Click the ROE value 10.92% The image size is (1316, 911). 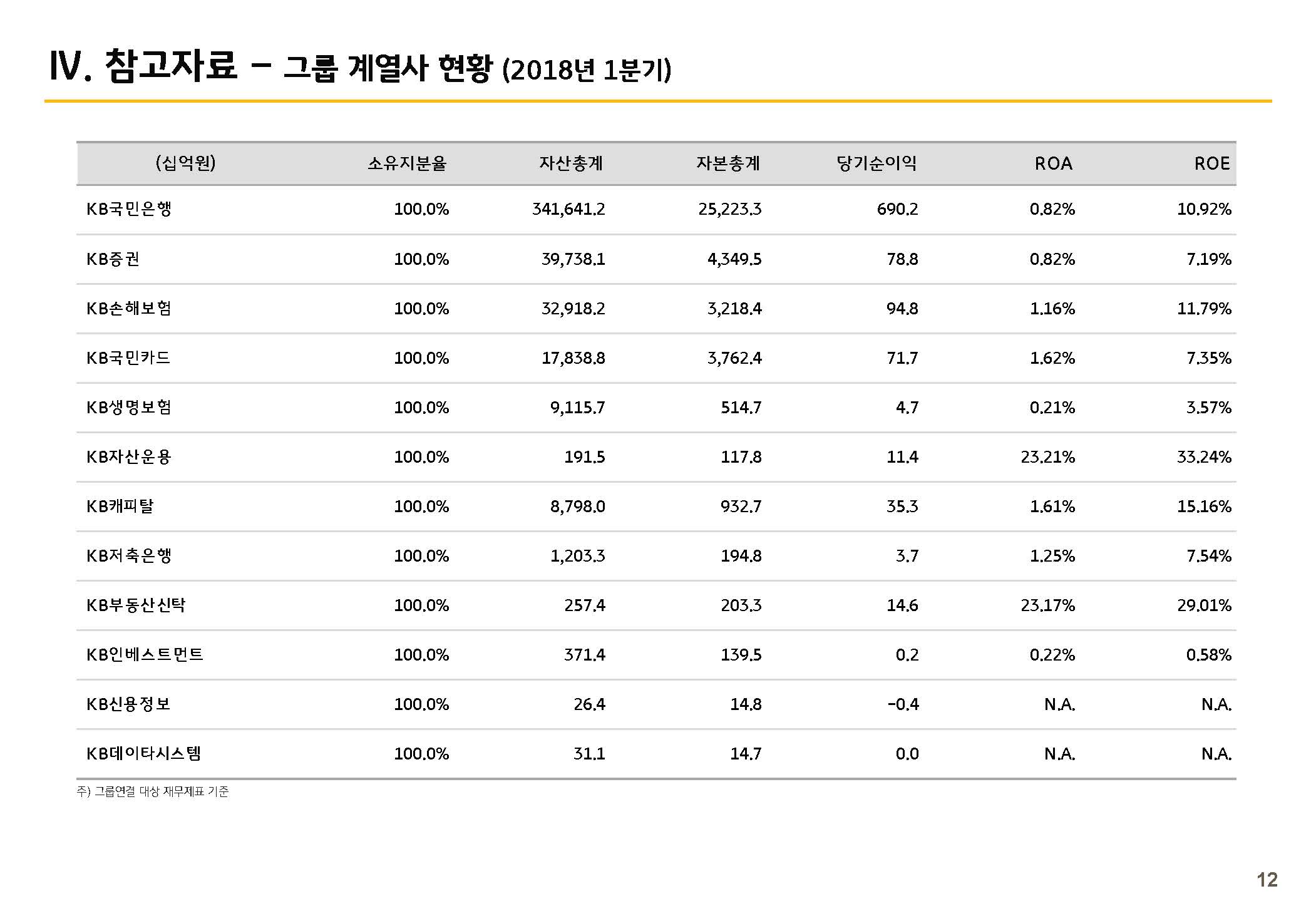pos(1204,209)
